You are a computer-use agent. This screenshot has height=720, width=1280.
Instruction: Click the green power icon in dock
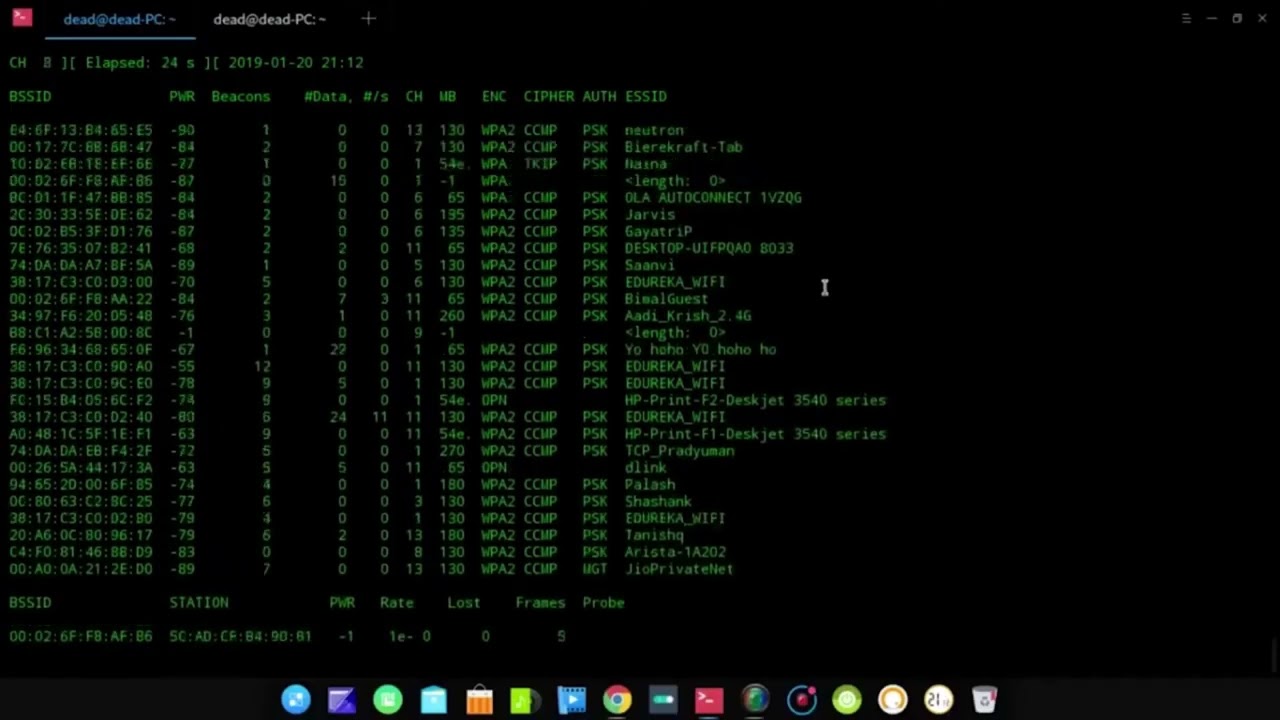pos(847,700)
